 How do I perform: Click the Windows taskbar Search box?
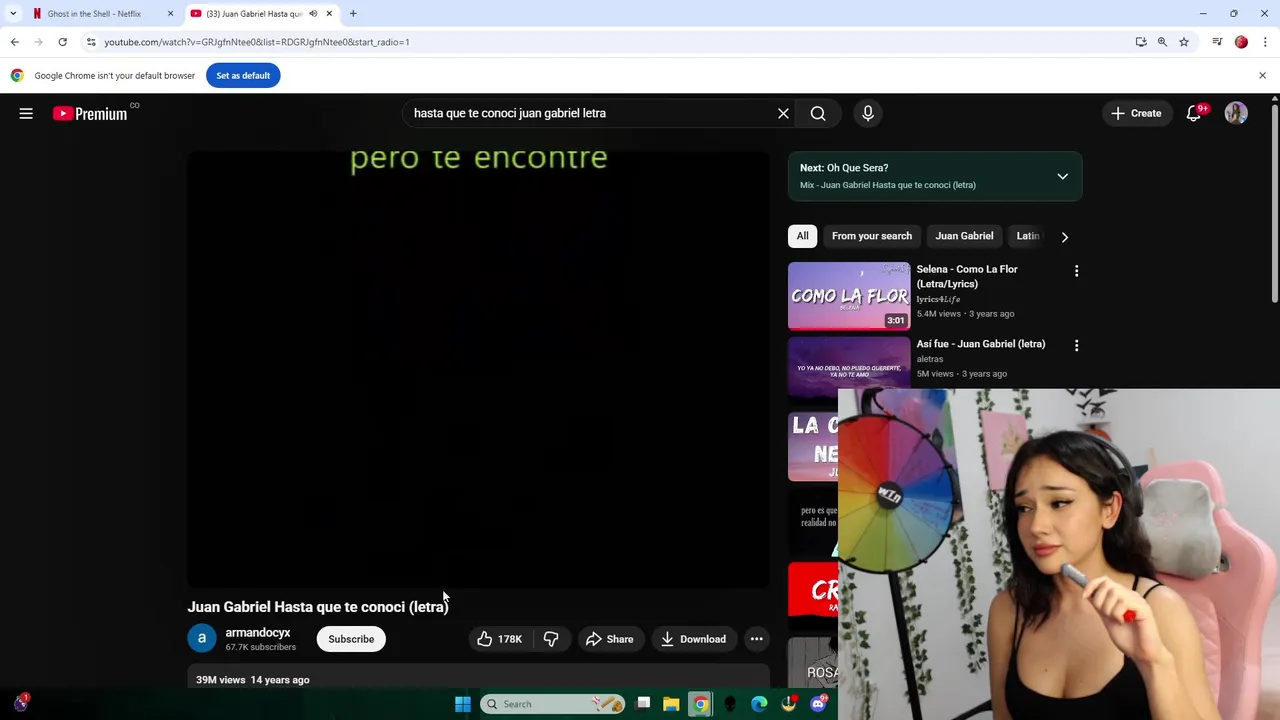[x=552, y=704]
